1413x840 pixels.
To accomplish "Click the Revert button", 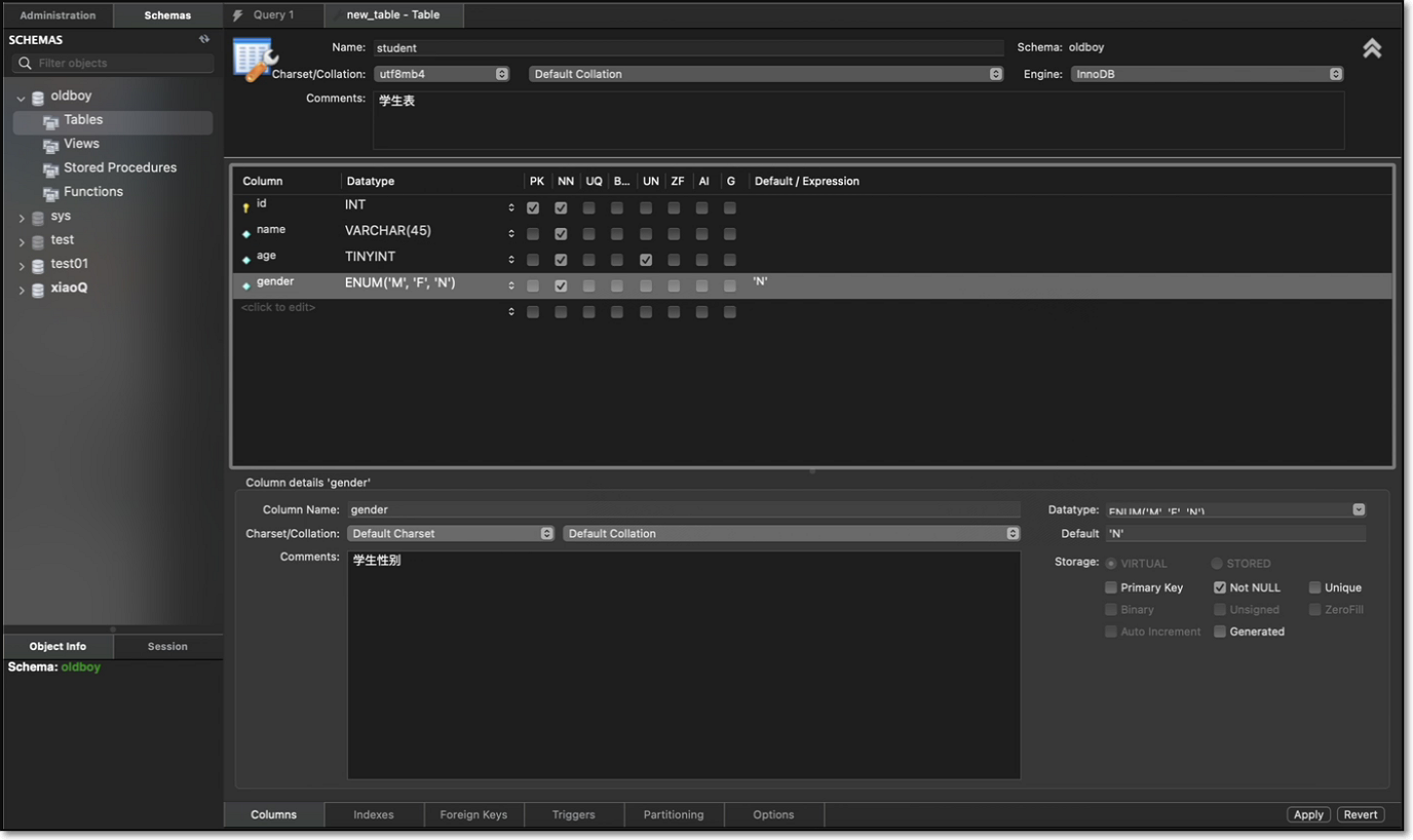I will (1360, 815).
